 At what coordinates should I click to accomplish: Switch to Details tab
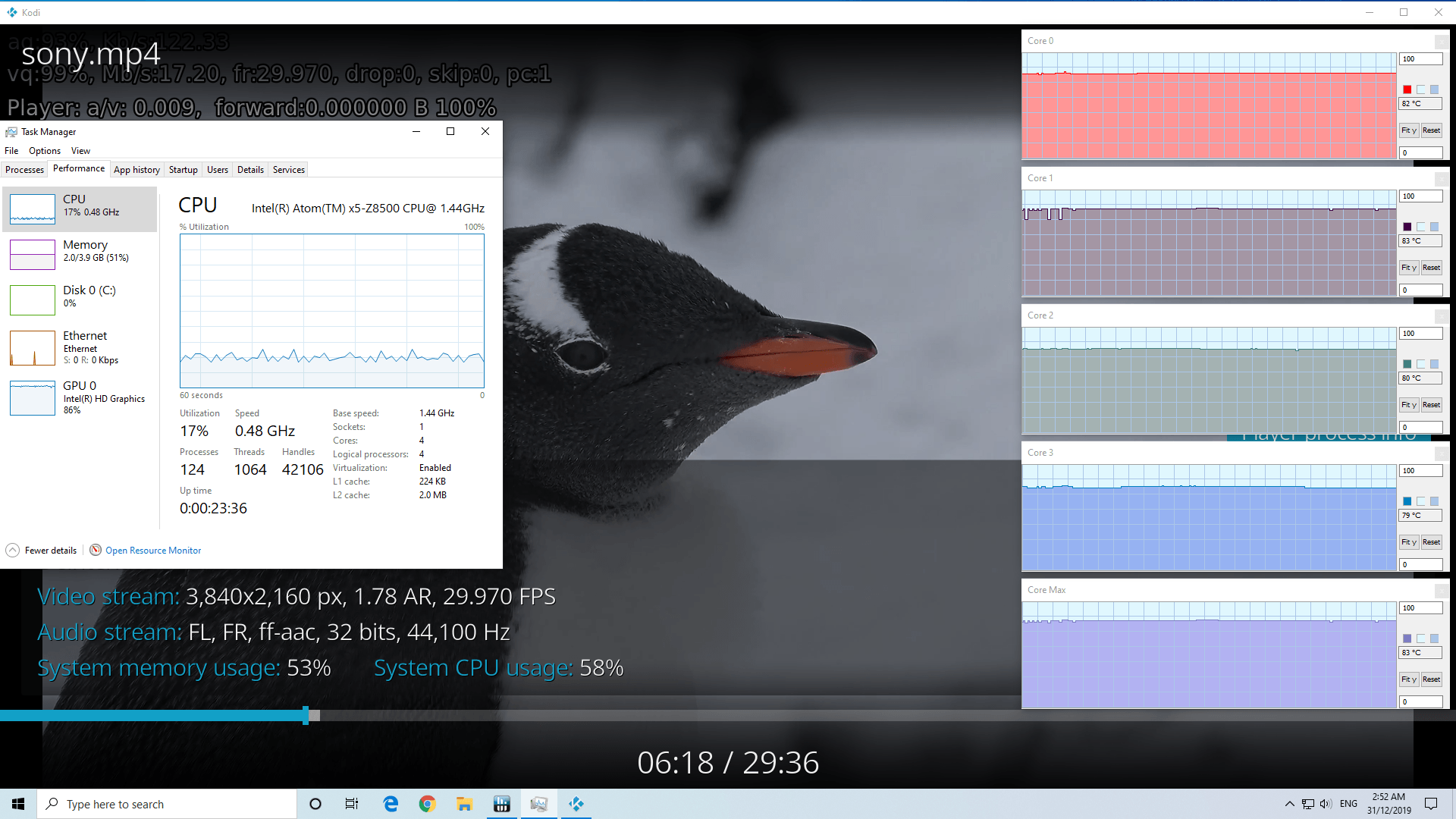250,170
